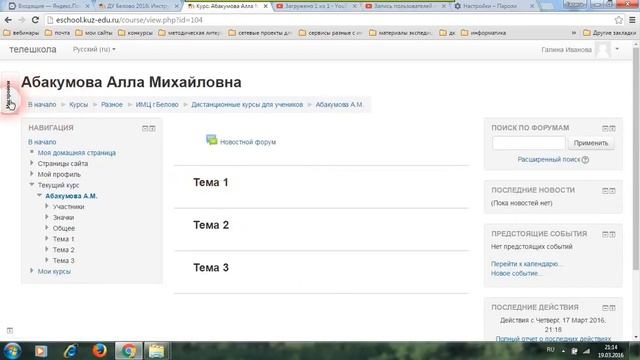The width and height of the screenshot is (640, 360).
Task: Open the user menu arrow by avatar
Action: (617, 49)
